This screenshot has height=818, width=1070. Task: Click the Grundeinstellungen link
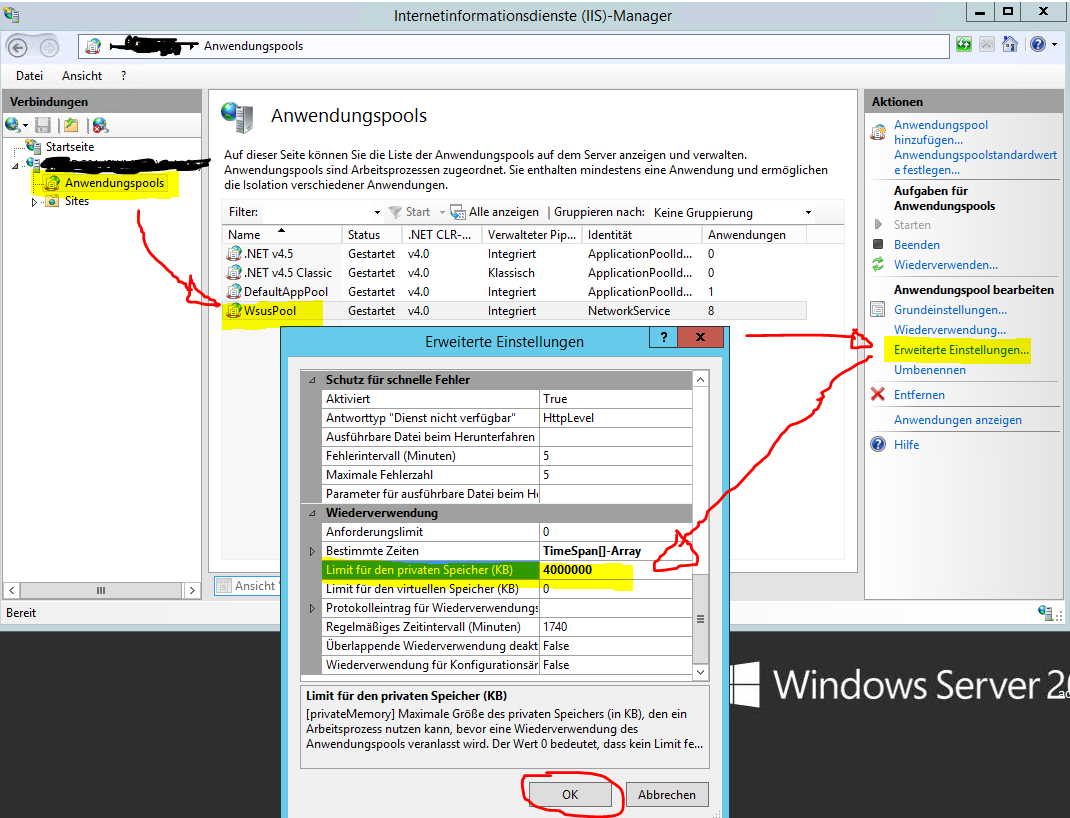click(950, 310)
